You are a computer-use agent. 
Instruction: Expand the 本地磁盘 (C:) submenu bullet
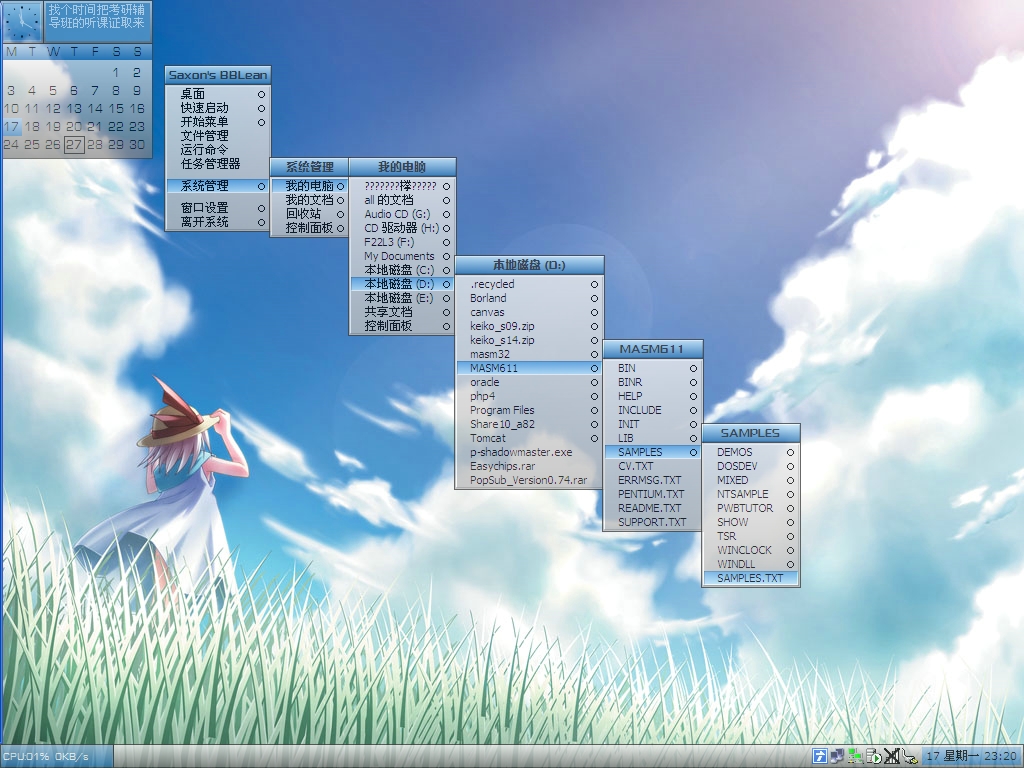point(447,270)
